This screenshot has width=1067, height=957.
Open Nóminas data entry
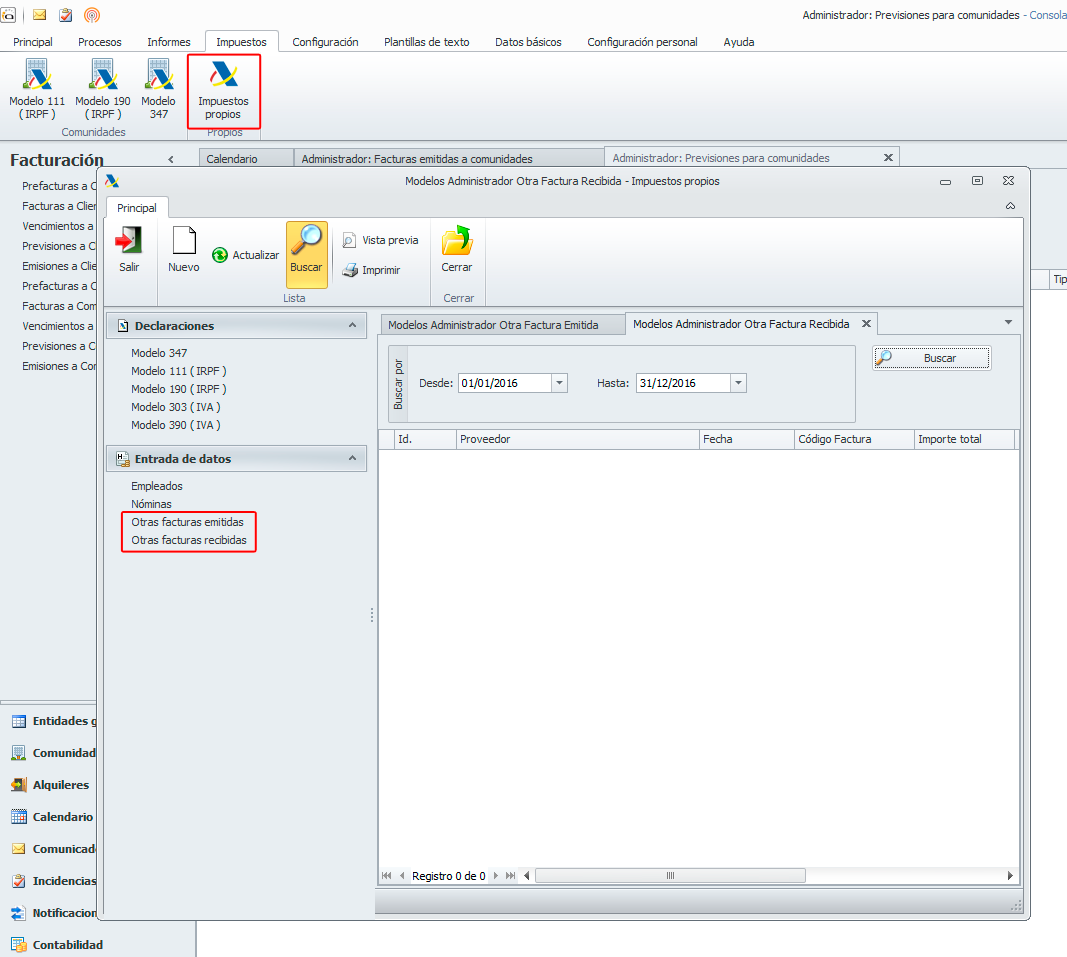pyautogui.click(x=151, y=504)
